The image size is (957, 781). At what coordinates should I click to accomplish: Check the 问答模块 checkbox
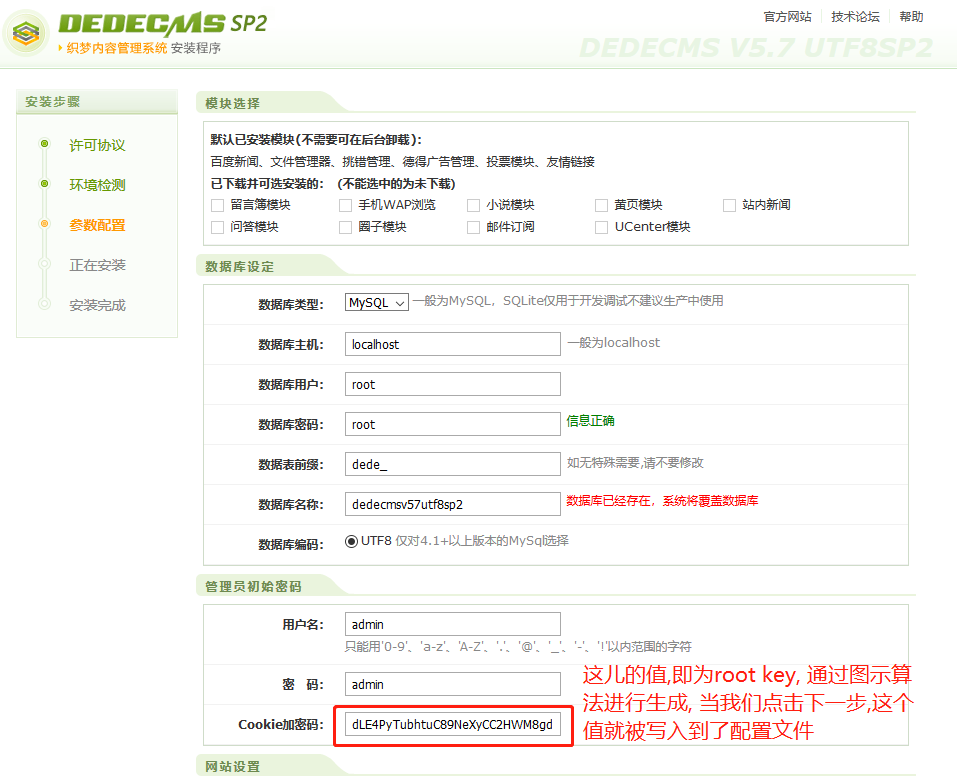pos(217,228)
